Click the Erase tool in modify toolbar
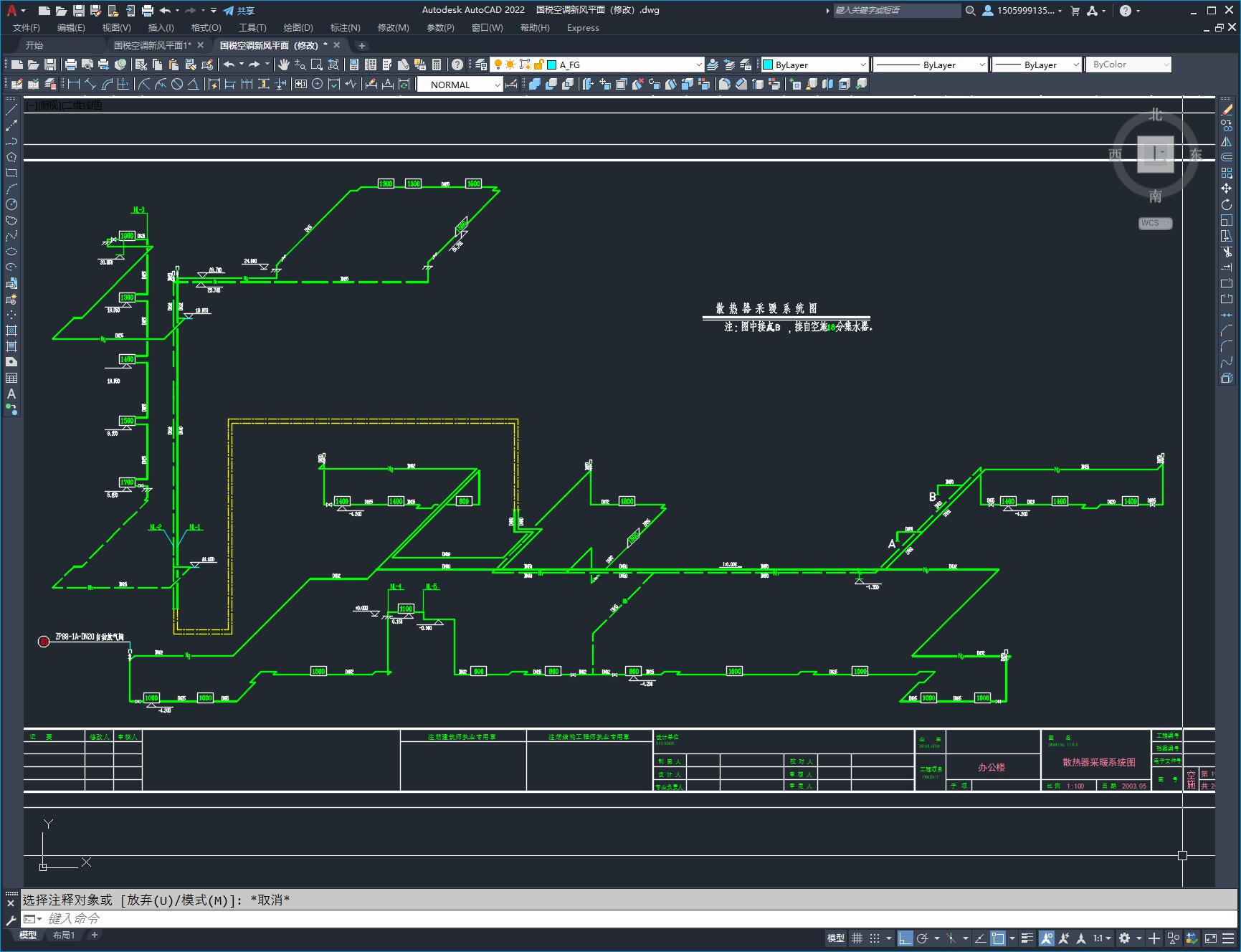 tap(1227, 110)
